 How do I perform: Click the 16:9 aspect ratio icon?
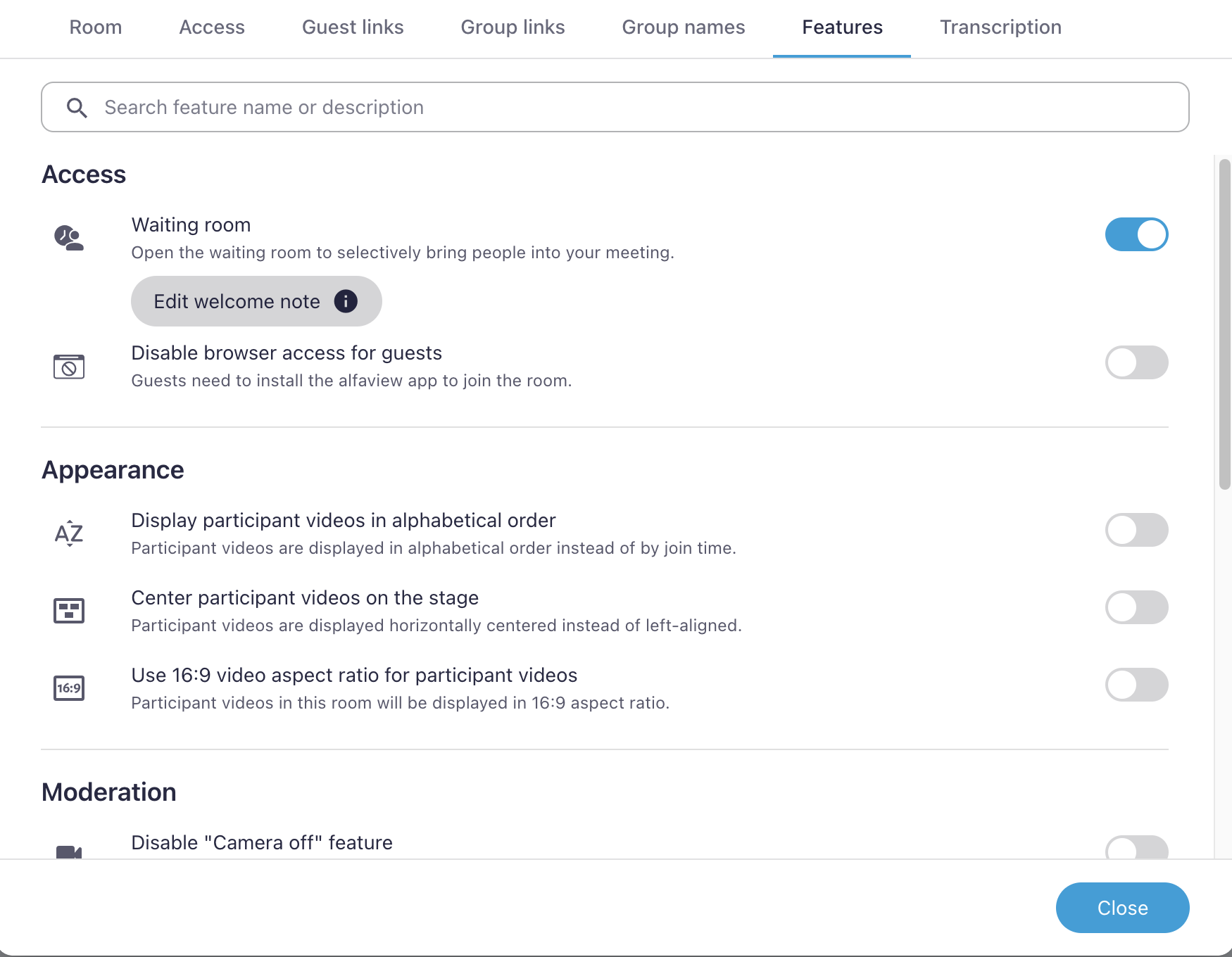69,688
